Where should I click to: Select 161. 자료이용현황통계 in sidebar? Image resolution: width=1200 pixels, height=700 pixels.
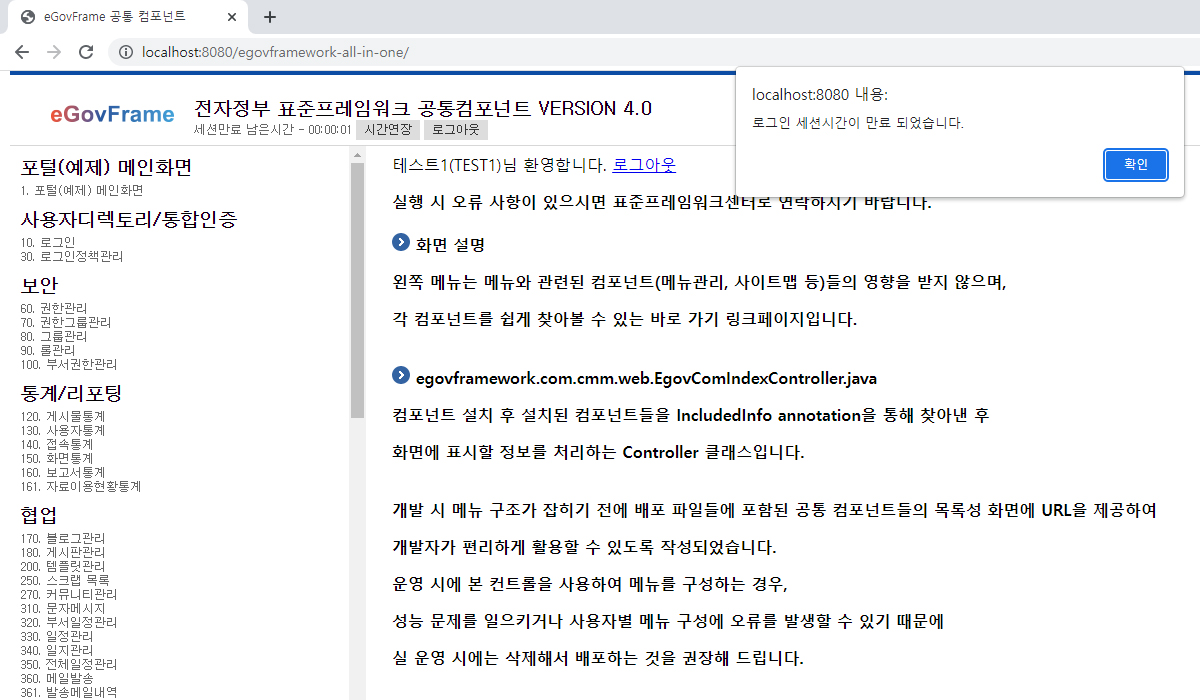[x=80, y=486]
